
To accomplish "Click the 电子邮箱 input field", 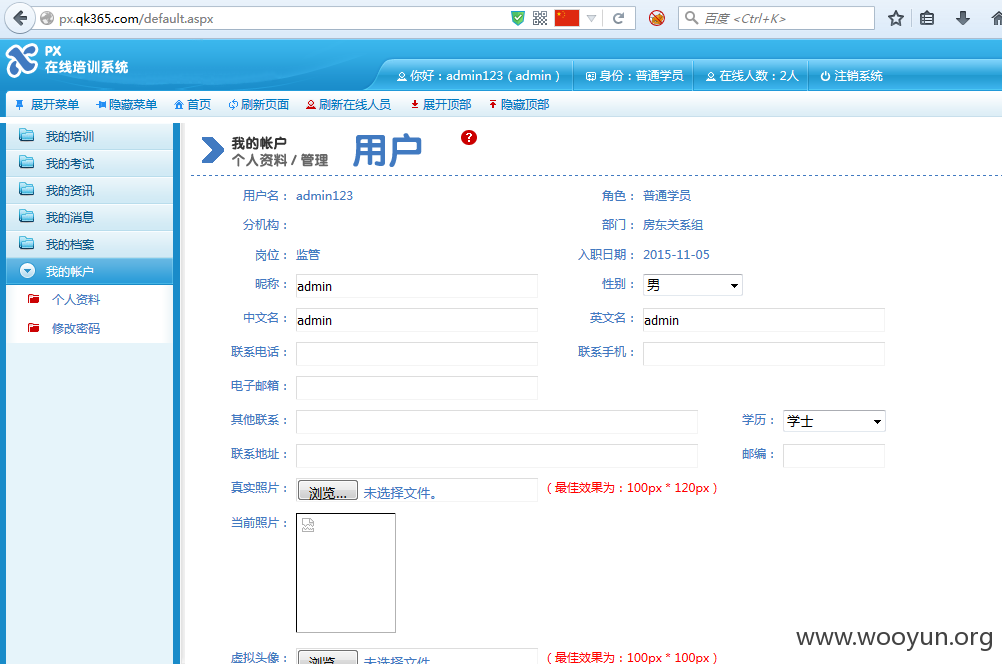I will tap(417, 387).
